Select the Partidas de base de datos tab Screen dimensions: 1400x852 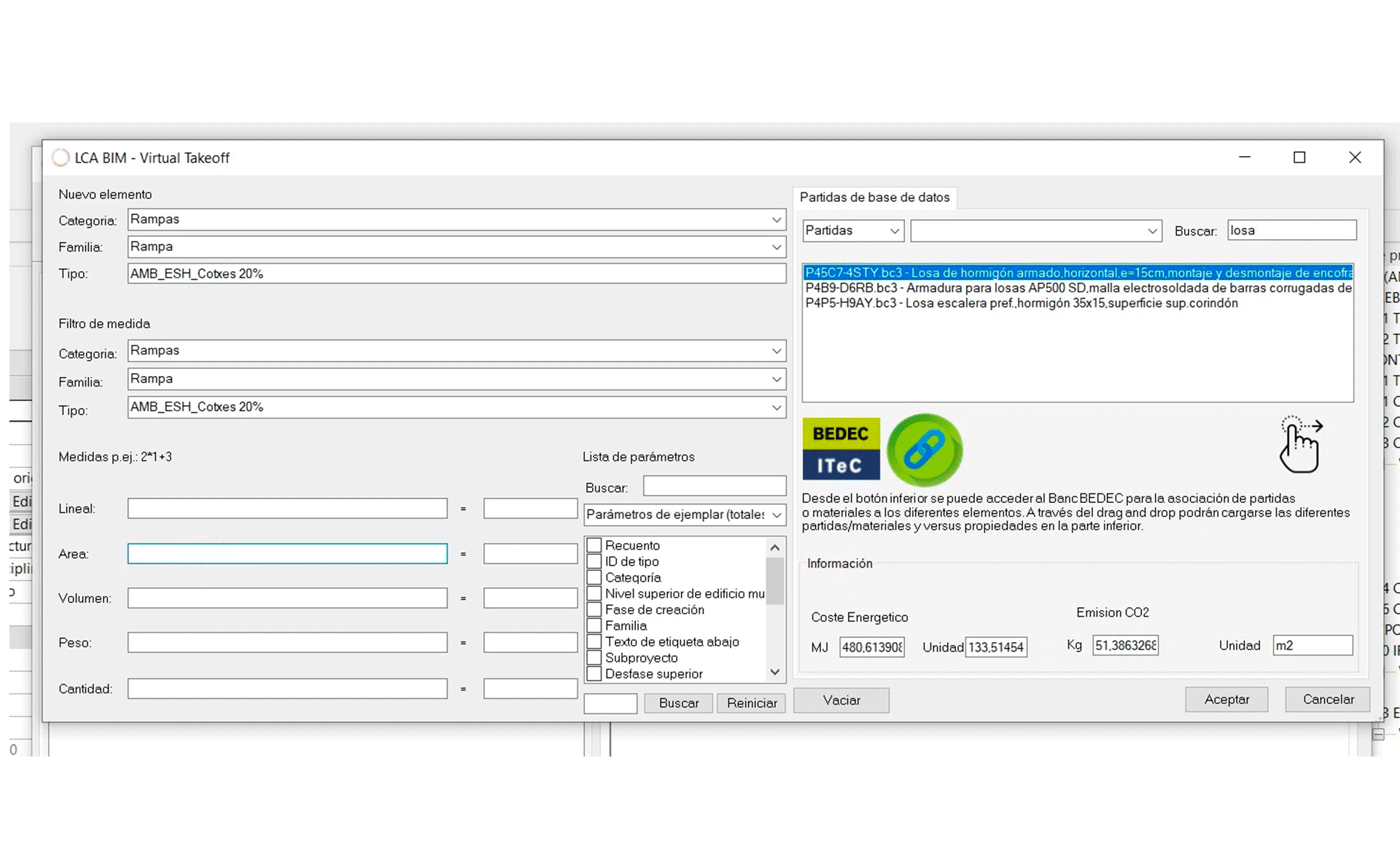tap(874, 198)
